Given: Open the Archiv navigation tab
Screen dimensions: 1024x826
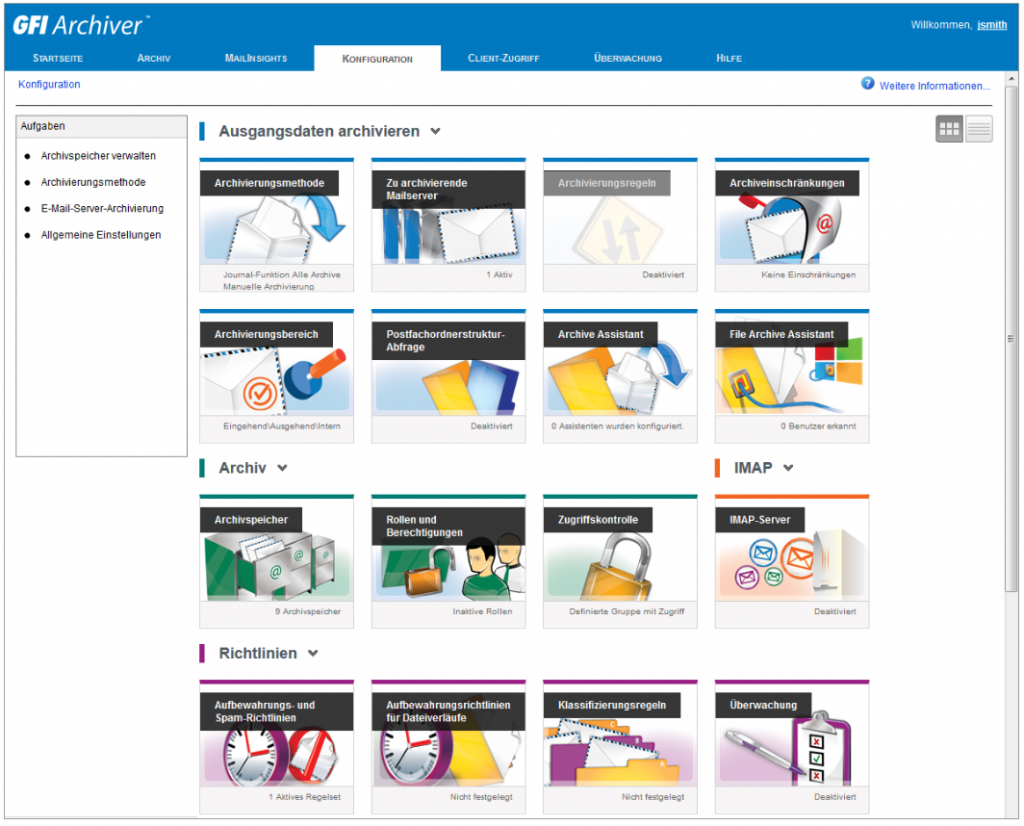Looking at the screenshot, I should [x=153, y=58].
